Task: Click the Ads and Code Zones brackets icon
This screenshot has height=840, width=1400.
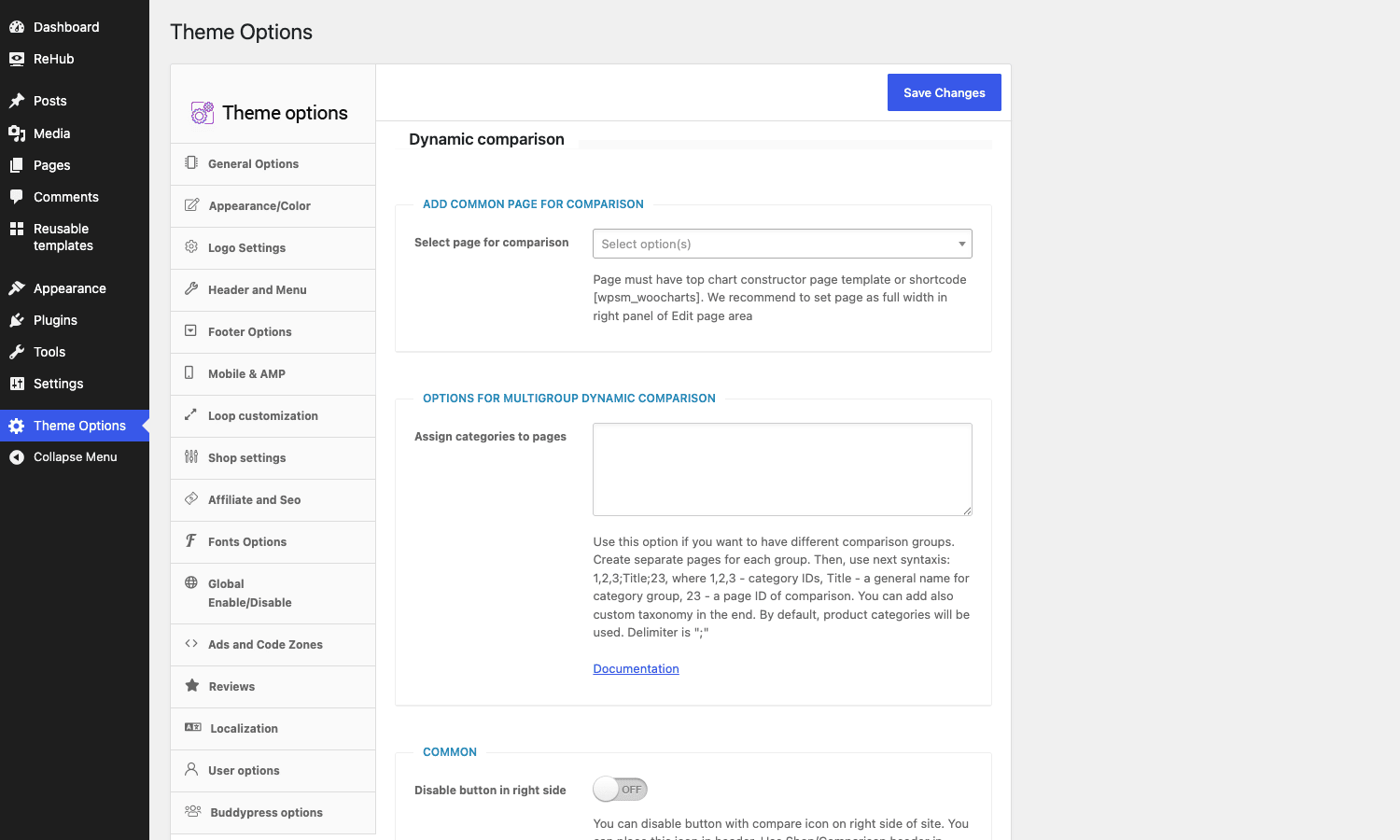Action: tap(191, 643)
